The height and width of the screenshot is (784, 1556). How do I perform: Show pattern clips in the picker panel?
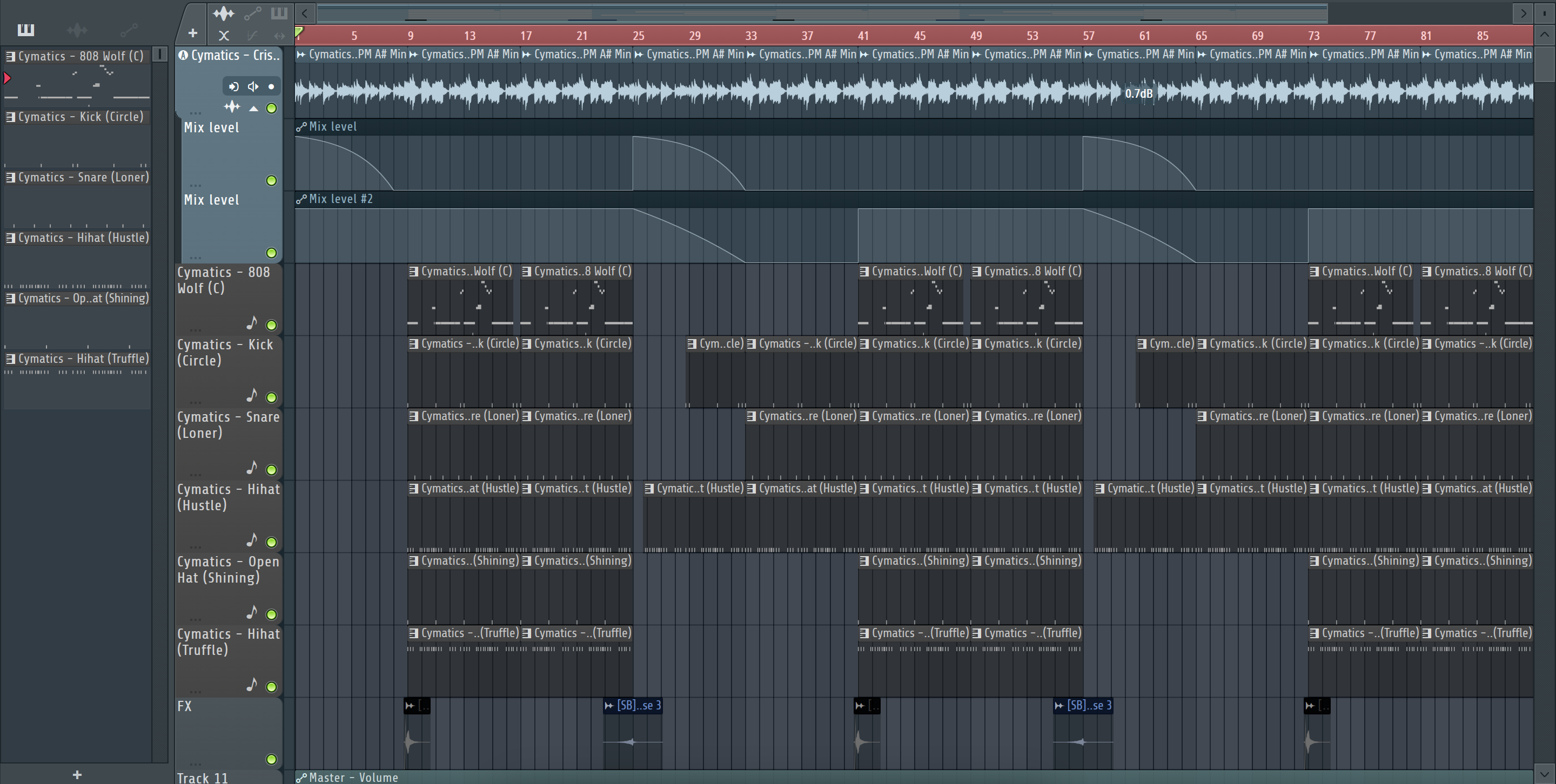[25, 30]
